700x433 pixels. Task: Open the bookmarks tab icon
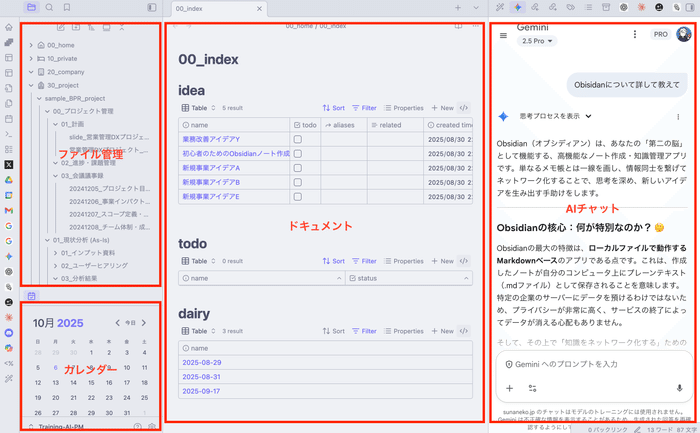pyautogui.click(x=67, y=7)
